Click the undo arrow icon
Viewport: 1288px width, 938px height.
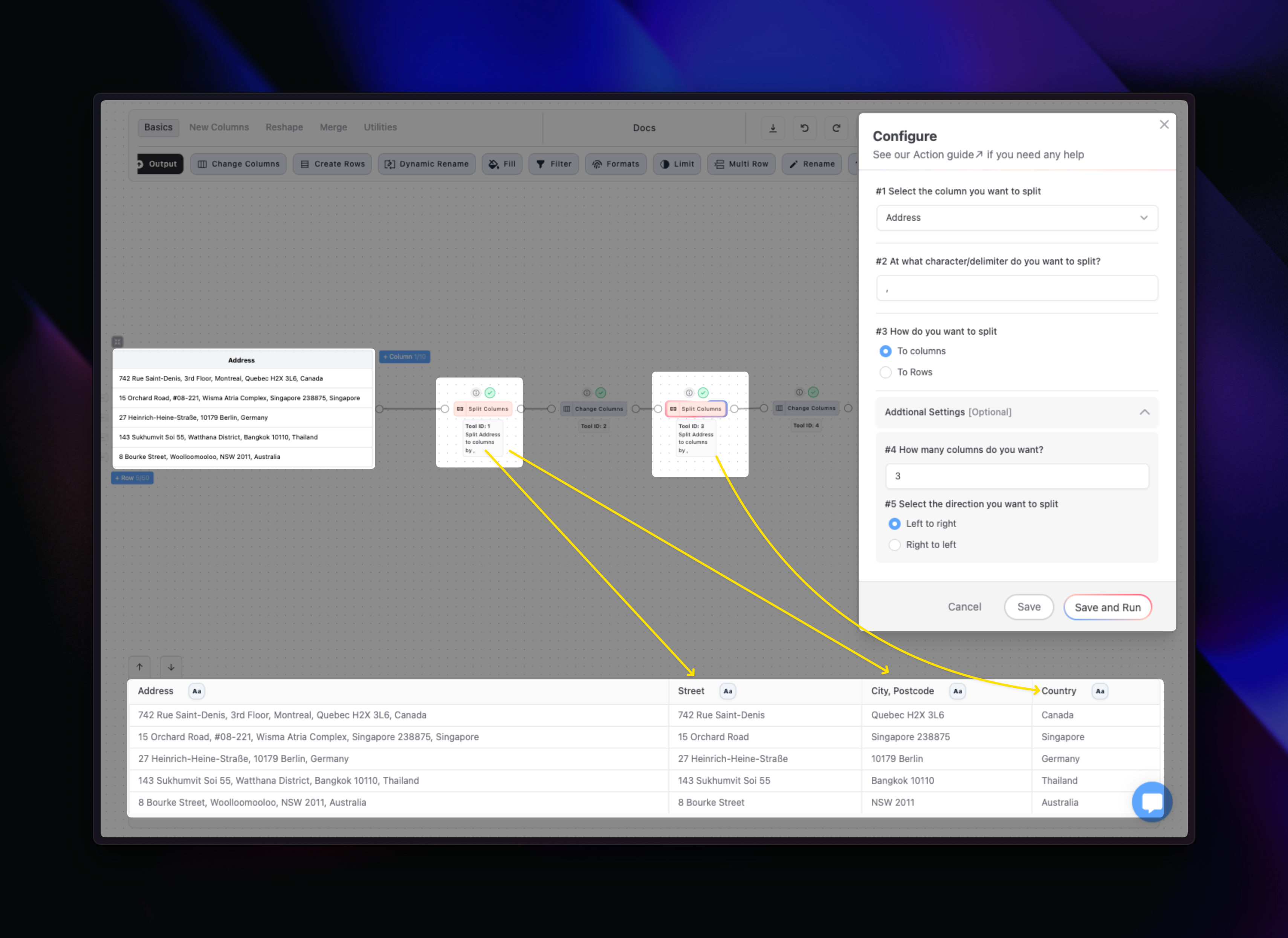coord(804,129)
